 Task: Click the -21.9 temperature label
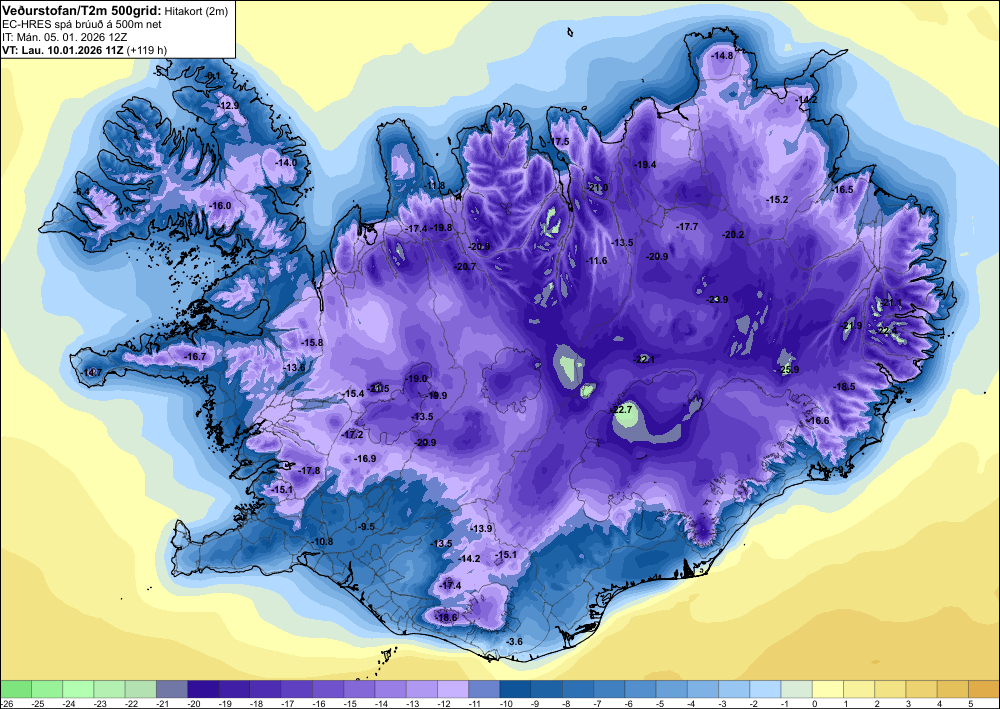851,326
